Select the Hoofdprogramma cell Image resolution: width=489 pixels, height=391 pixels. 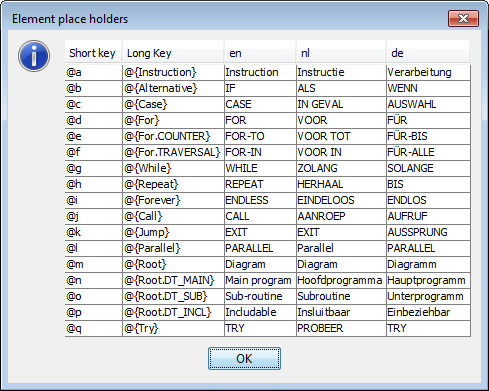pos(341,280)
